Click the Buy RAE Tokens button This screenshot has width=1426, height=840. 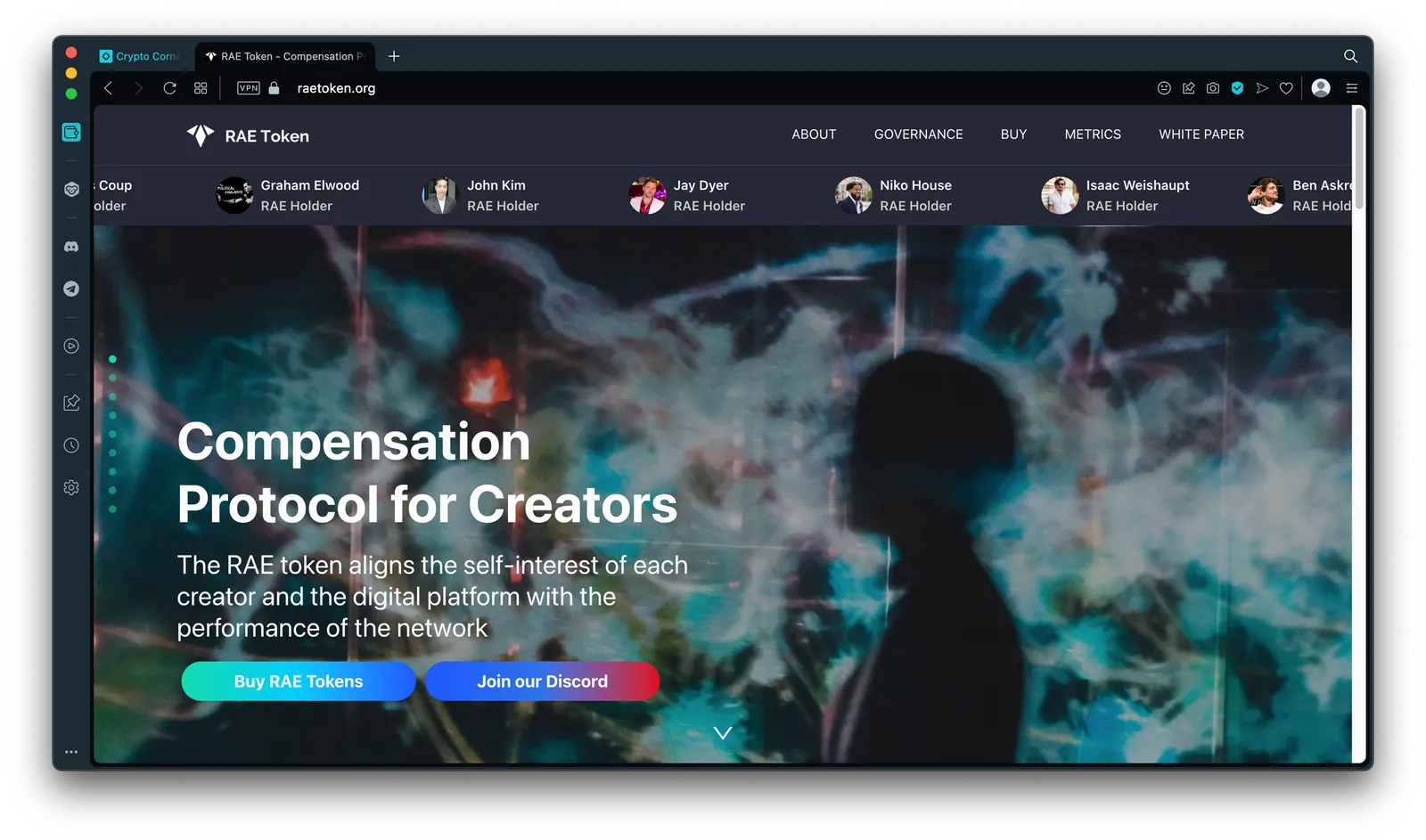(299, 681)
